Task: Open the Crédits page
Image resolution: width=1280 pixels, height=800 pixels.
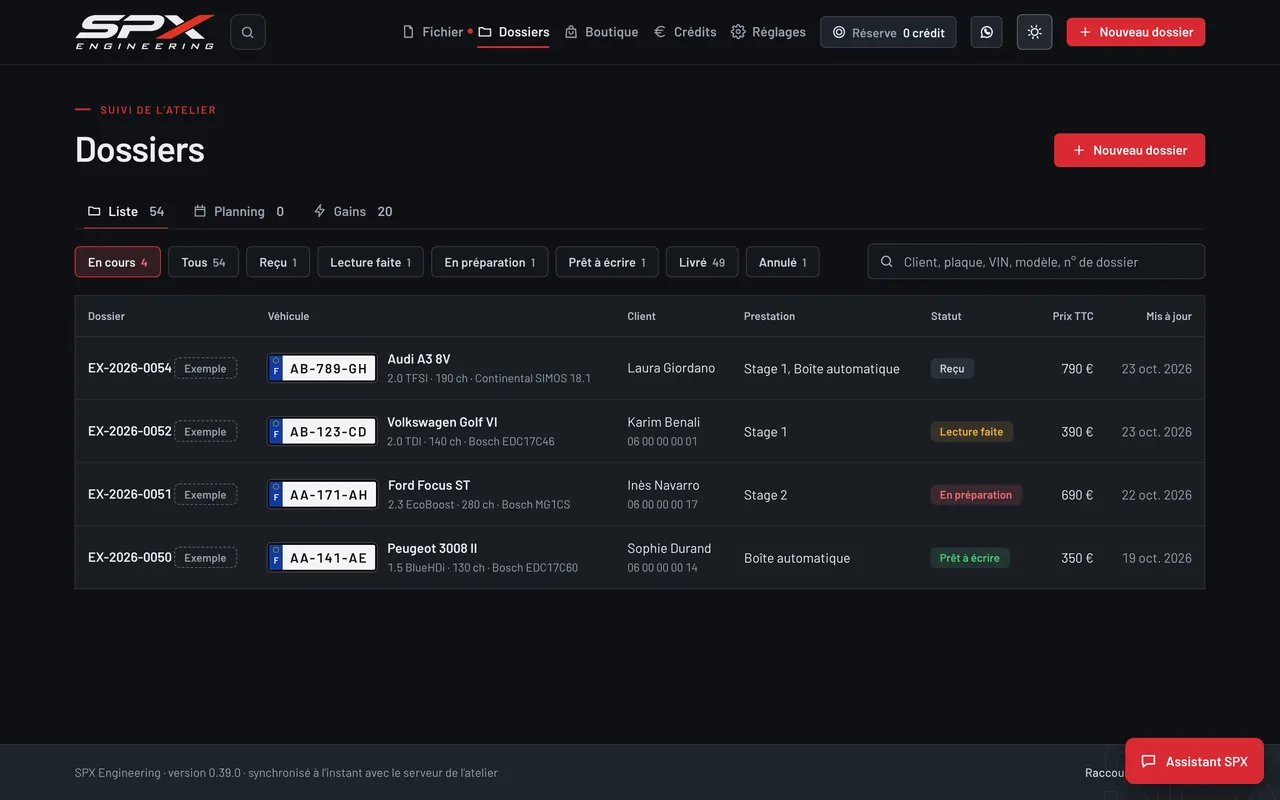Action: point(685,32)
